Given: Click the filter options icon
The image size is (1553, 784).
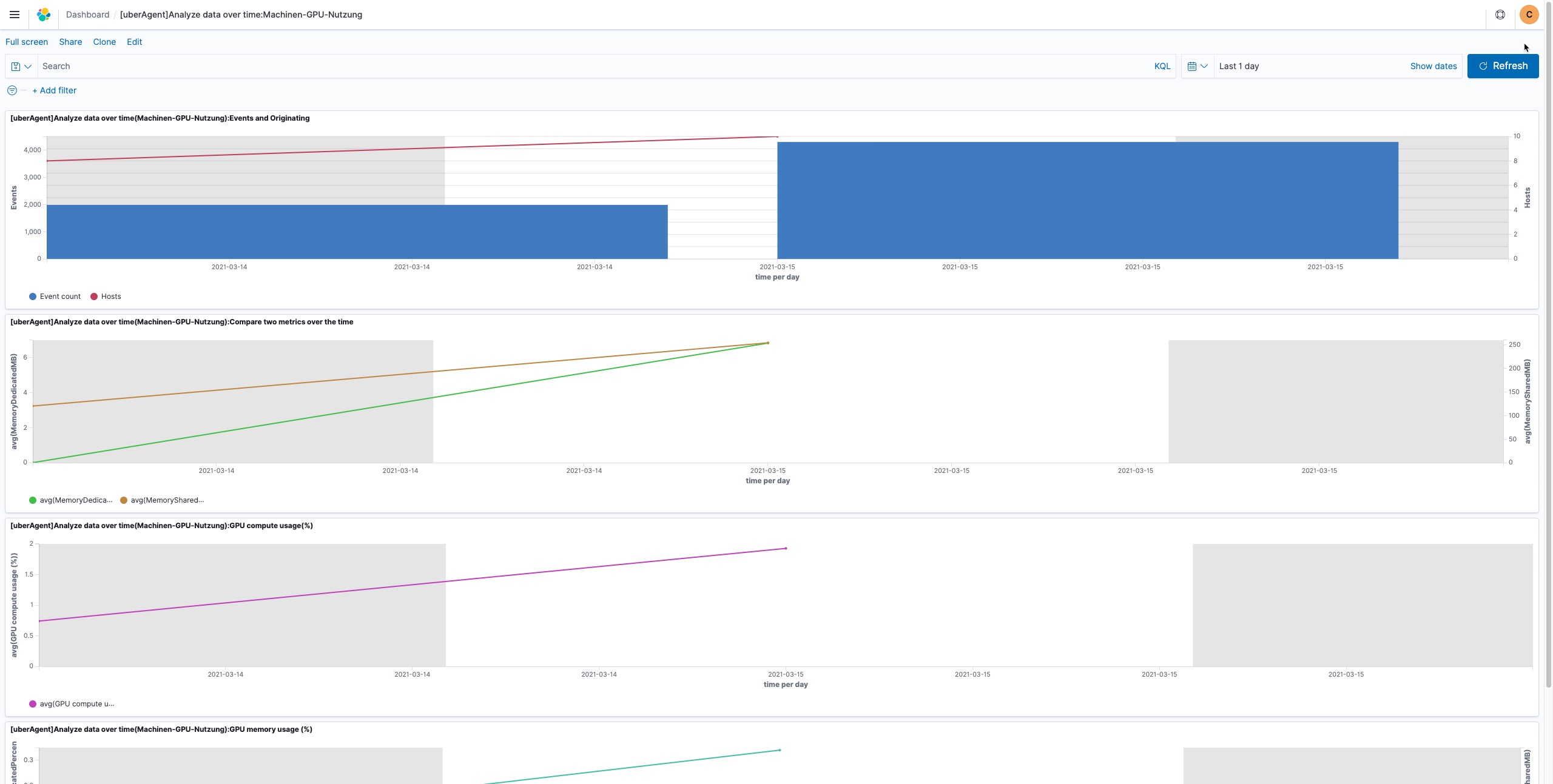Looking at the screenshot, I should click(12, 90).
